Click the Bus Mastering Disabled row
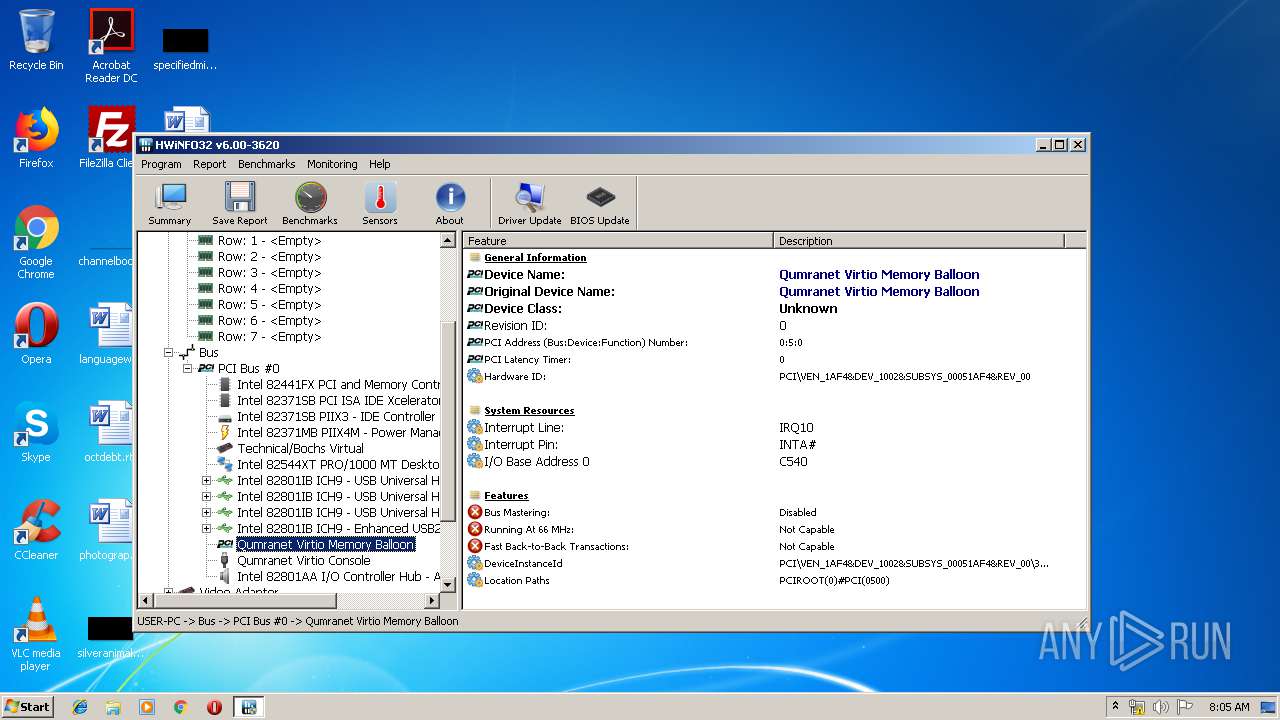1280x720 pixels. point(774,513)
